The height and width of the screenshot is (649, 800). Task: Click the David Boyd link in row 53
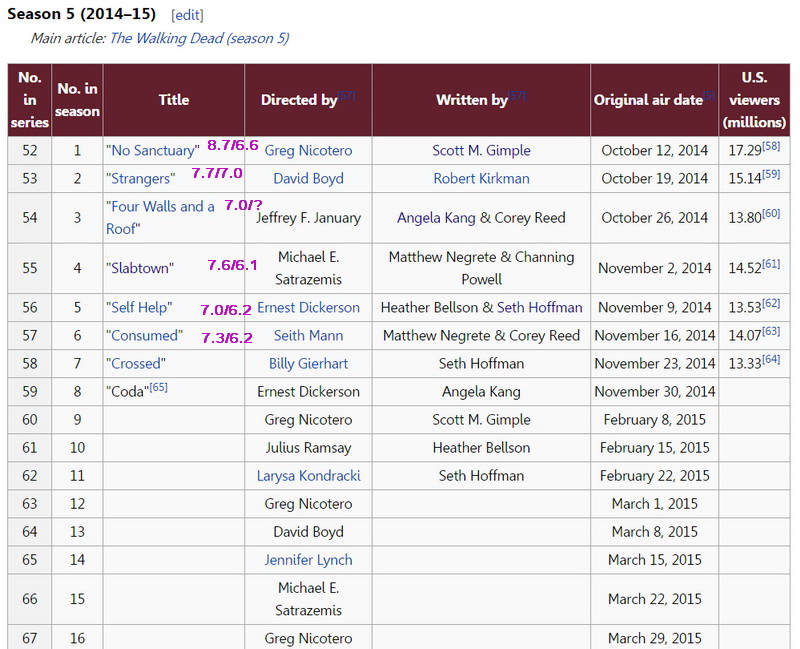[308, 179]
